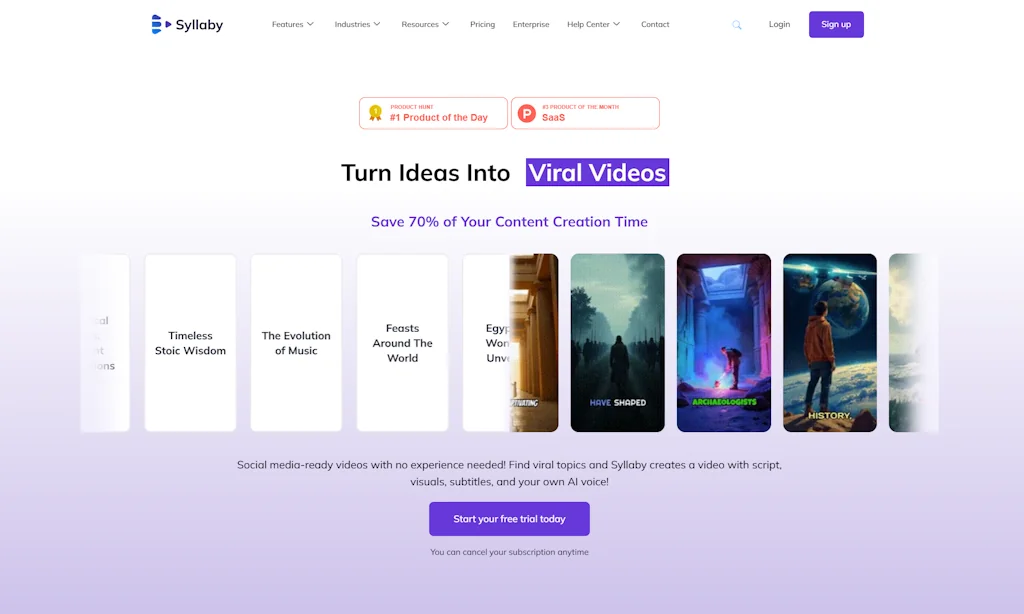Click the Login link
Image resolution: width=1024 pixels, height=614 pixels.
(779, 24)
